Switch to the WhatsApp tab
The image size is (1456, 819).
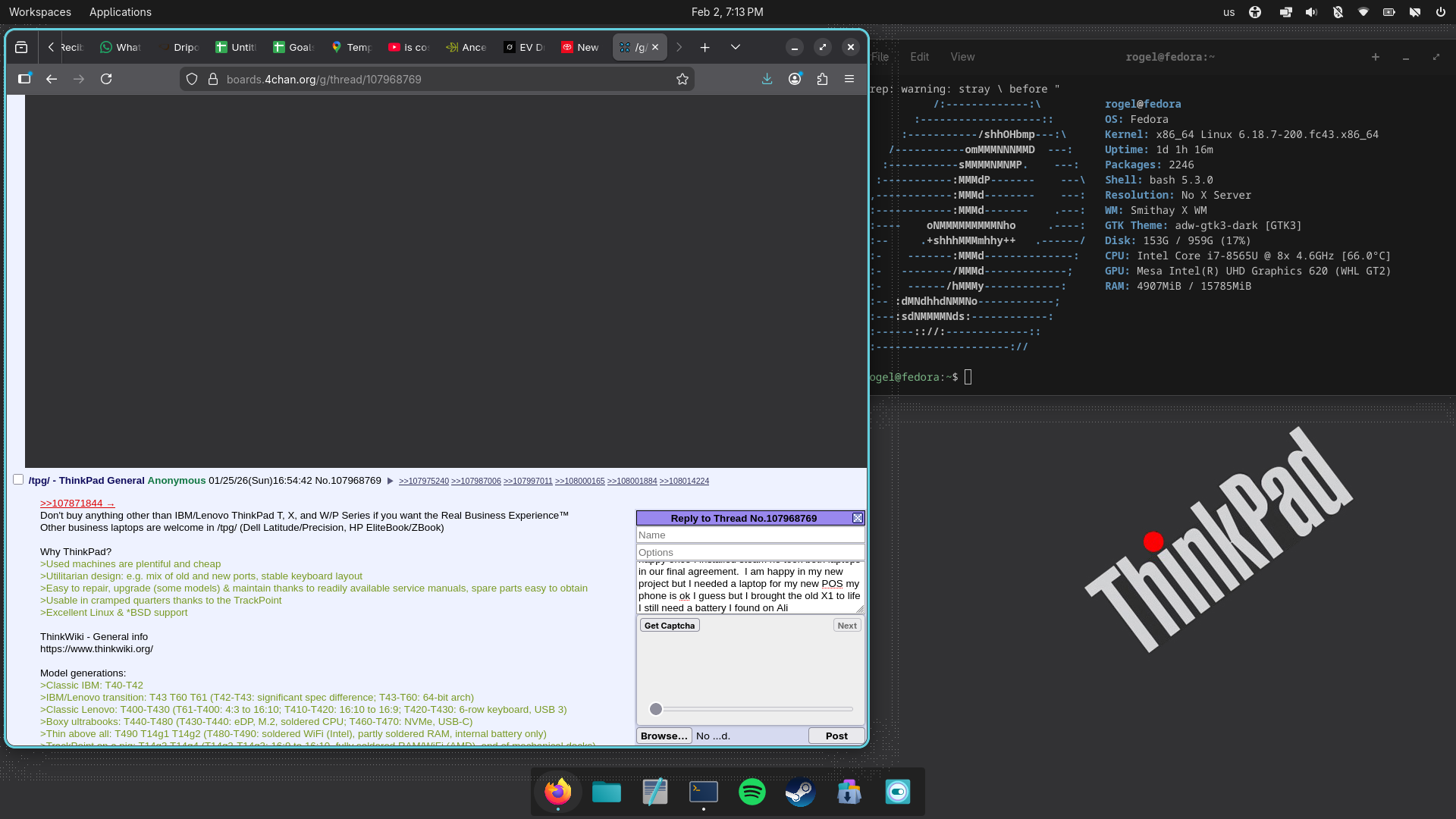tap(121, 47)
